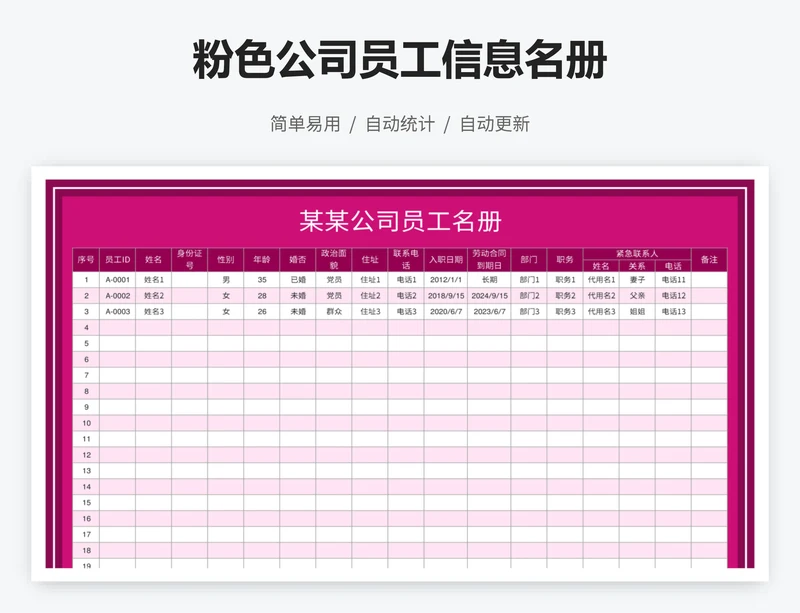Image resolution: width=800 pixels, height=613 pixels.
Task: Click the 代用名2 emergency contact cell
Action: tap(601, 296)
